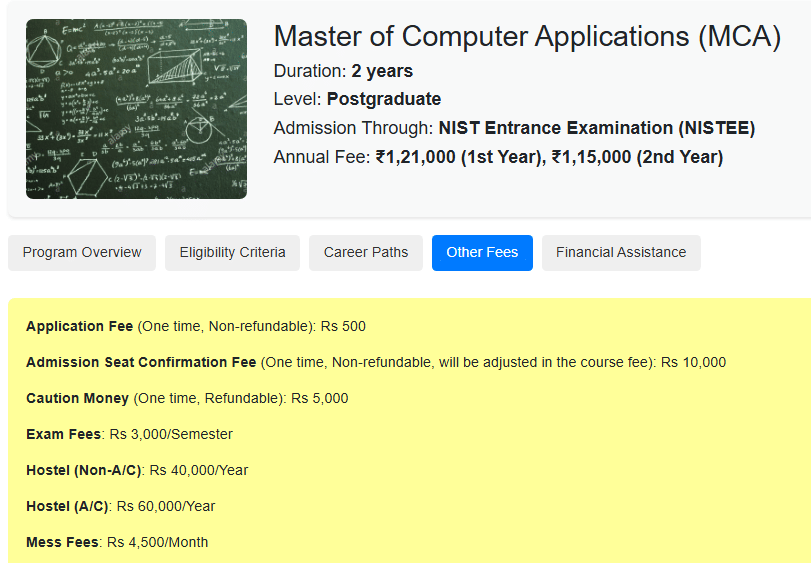
Task: Click the Postgraduate level text
Action: coord(384,99)
